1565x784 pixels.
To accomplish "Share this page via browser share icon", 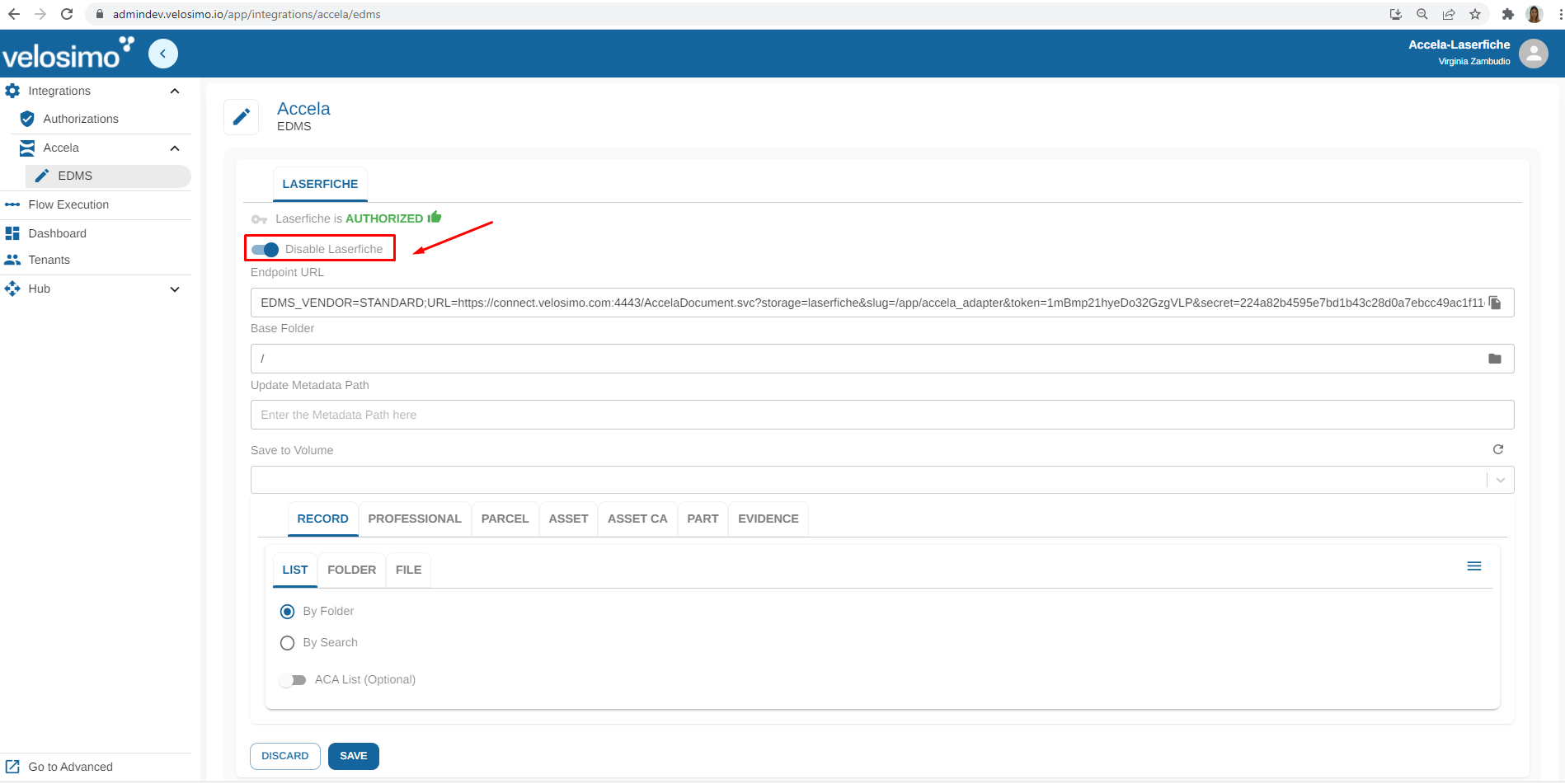I will click(x=1449, y=14).
